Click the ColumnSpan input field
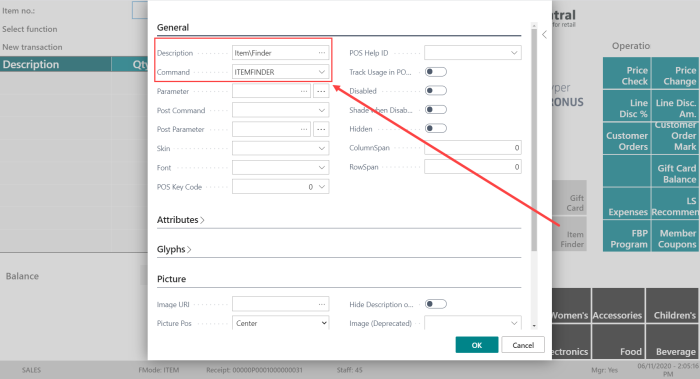The image size is (700, 379). coord(473,148)
